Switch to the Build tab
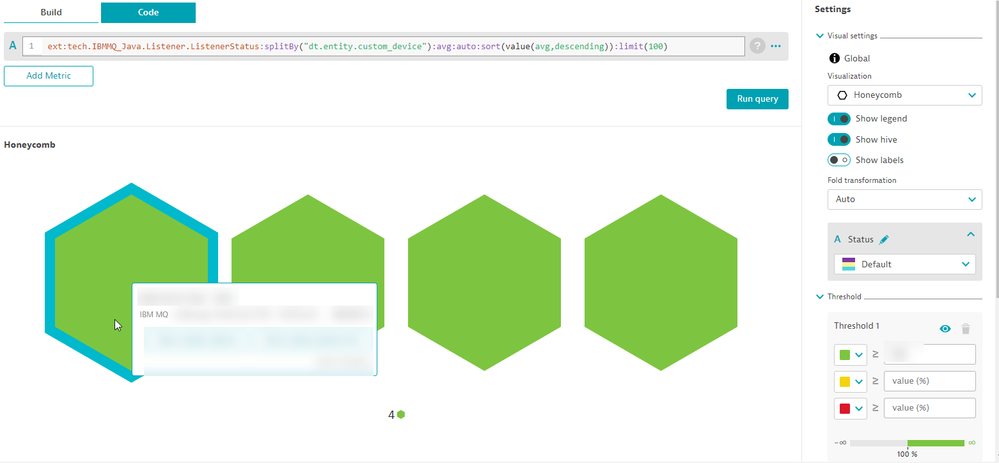 52,12
